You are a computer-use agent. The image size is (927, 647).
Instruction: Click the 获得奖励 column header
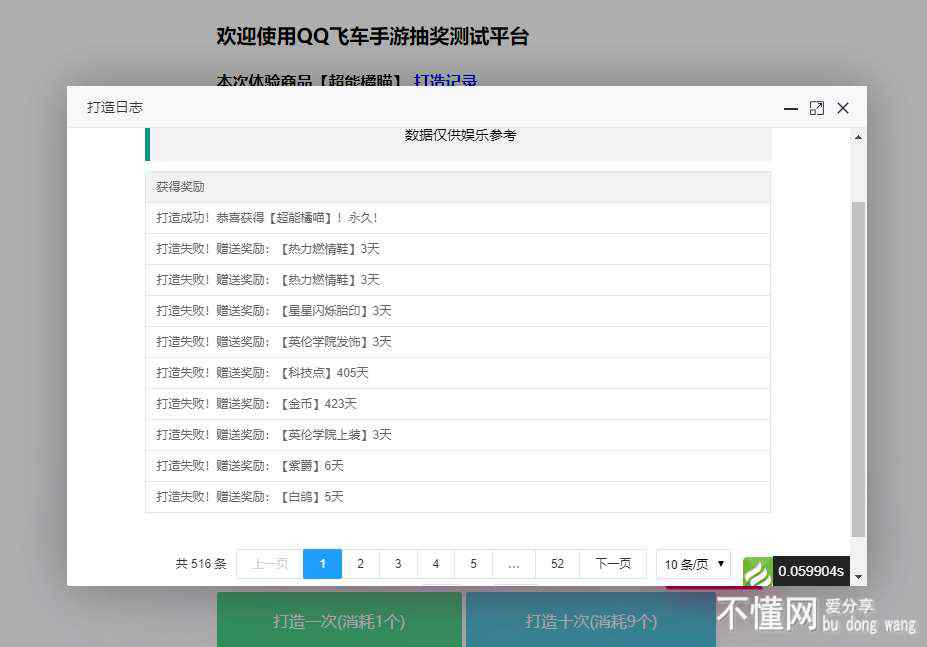click(458, 187)
